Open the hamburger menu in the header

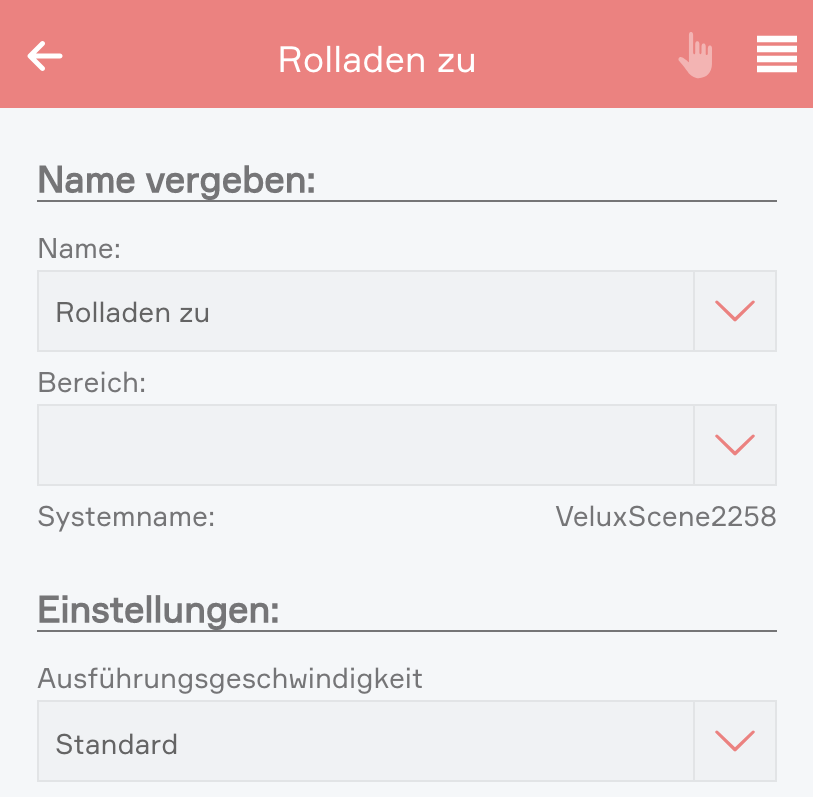776,55
